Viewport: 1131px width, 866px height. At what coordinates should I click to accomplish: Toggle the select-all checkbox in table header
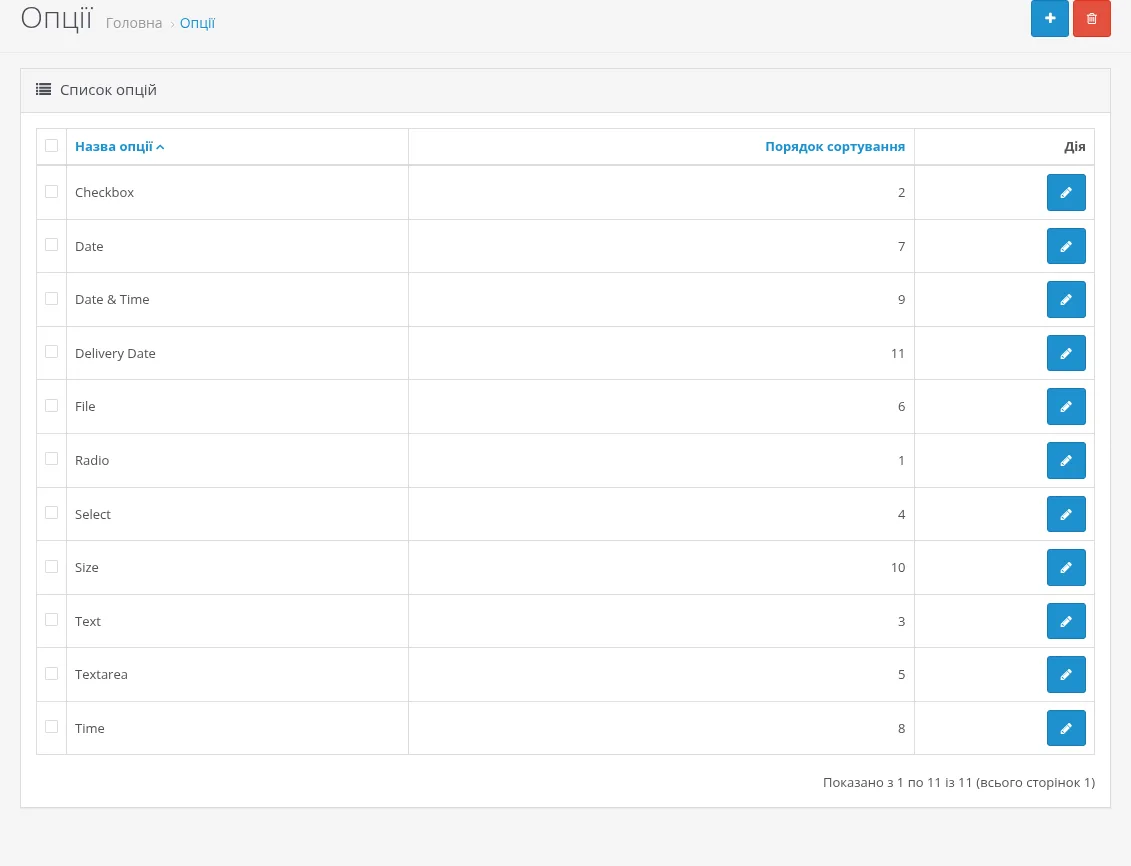pos(51,146)
